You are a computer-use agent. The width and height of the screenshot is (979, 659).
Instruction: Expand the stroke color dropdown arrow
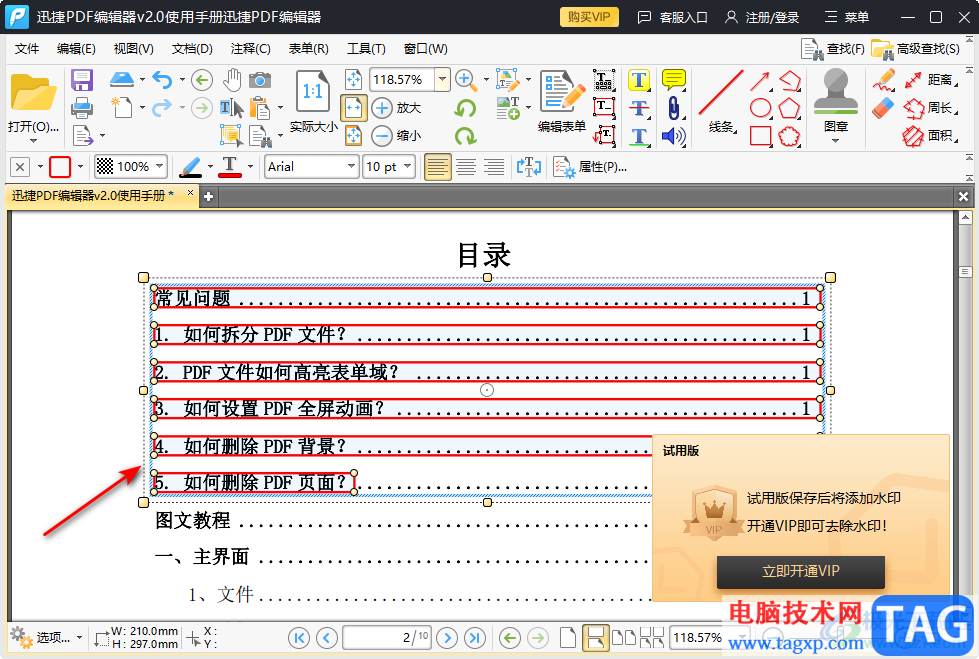pos(80,167)
